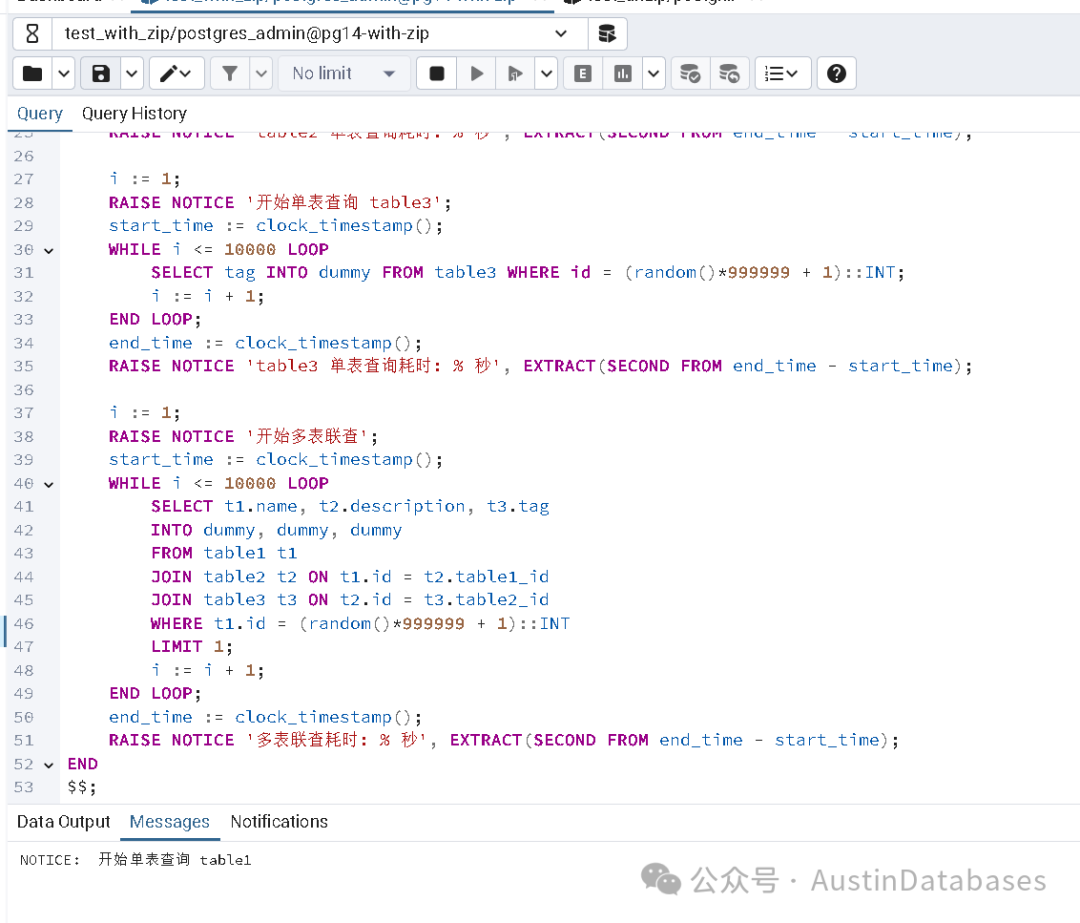Switch to the Query tab
This screenshot has width=1080, height=923.
coord(39,113)
